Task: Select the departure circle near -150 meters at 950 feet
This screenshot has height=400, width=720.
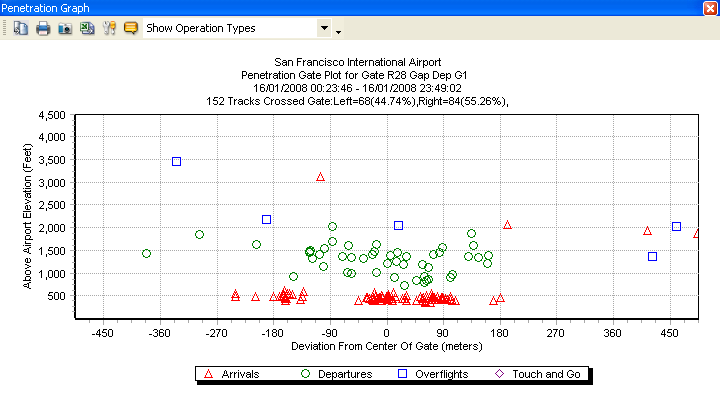Action: (x=293, y=276)
